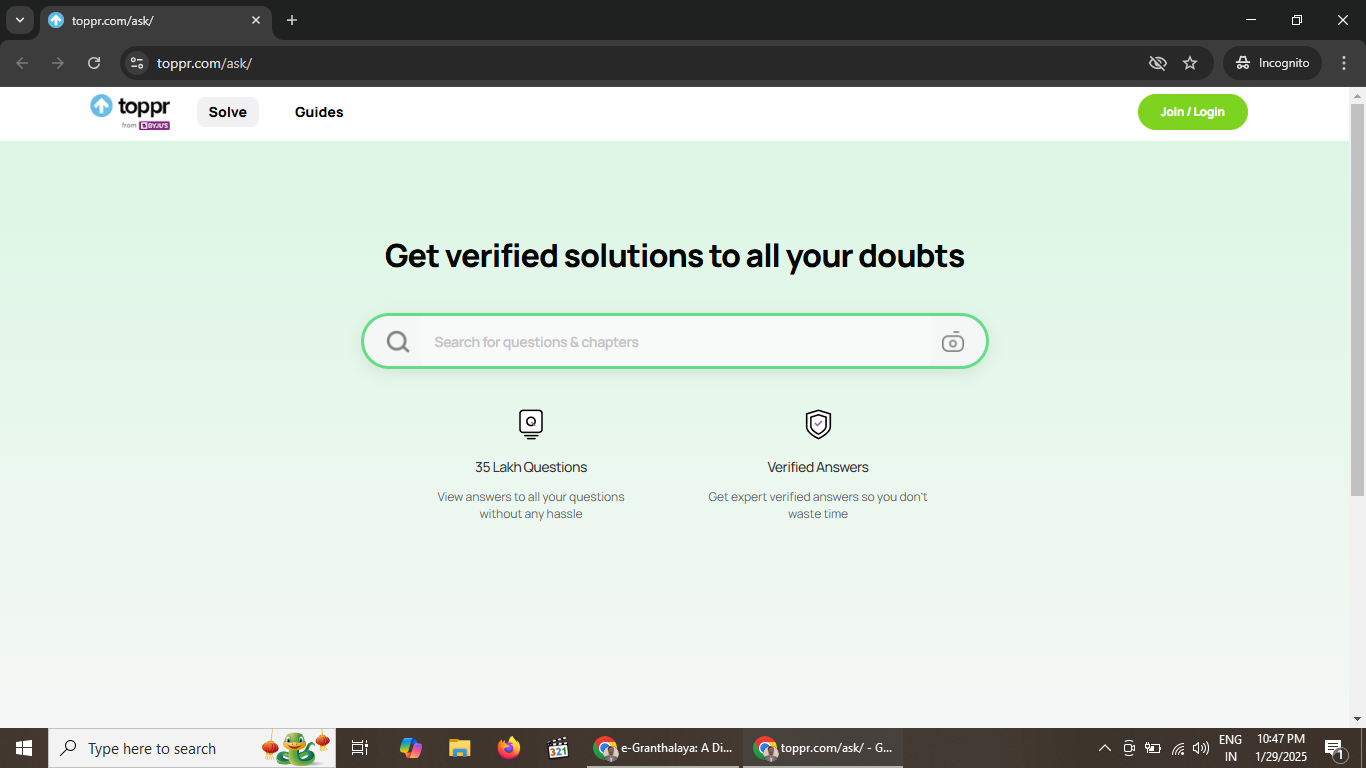This screenshot has height=768, width=1366.
Task: View site information icon in address bar
Action: tap(137, 63)
